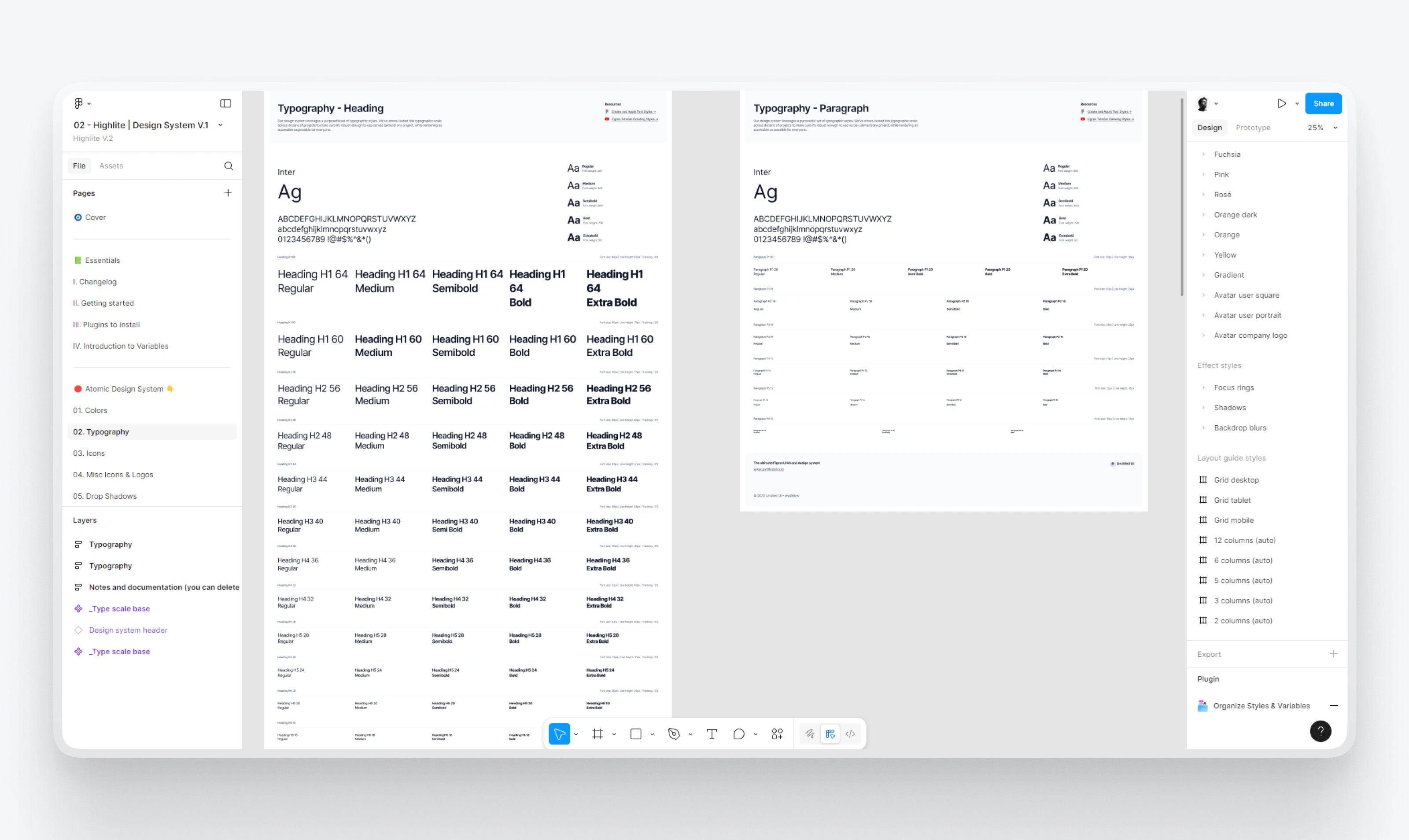Select the Frame tool in the toolbar
This screenshot has height=840, width=1409.
[597, 733]
